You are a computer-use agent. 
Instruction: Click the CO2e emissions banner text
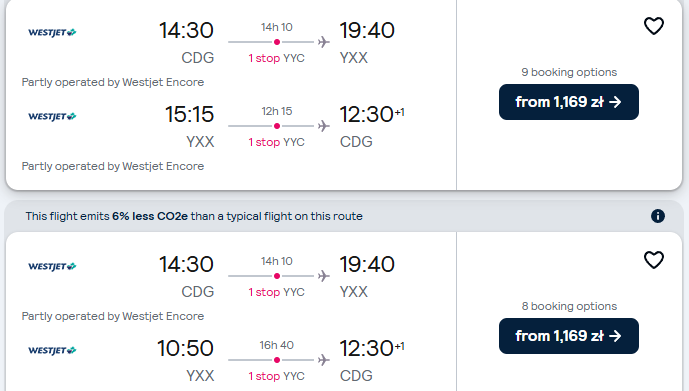(194, 216)
